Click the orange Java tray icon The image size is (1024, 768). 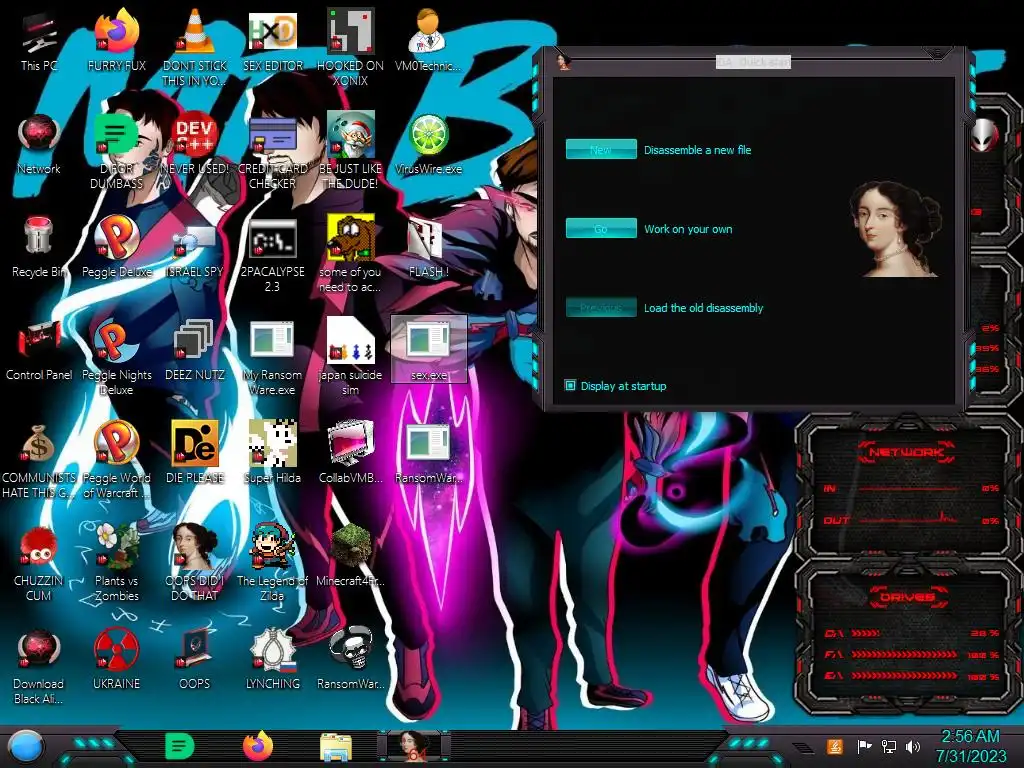pyautogui.click(x=835, y=746)
